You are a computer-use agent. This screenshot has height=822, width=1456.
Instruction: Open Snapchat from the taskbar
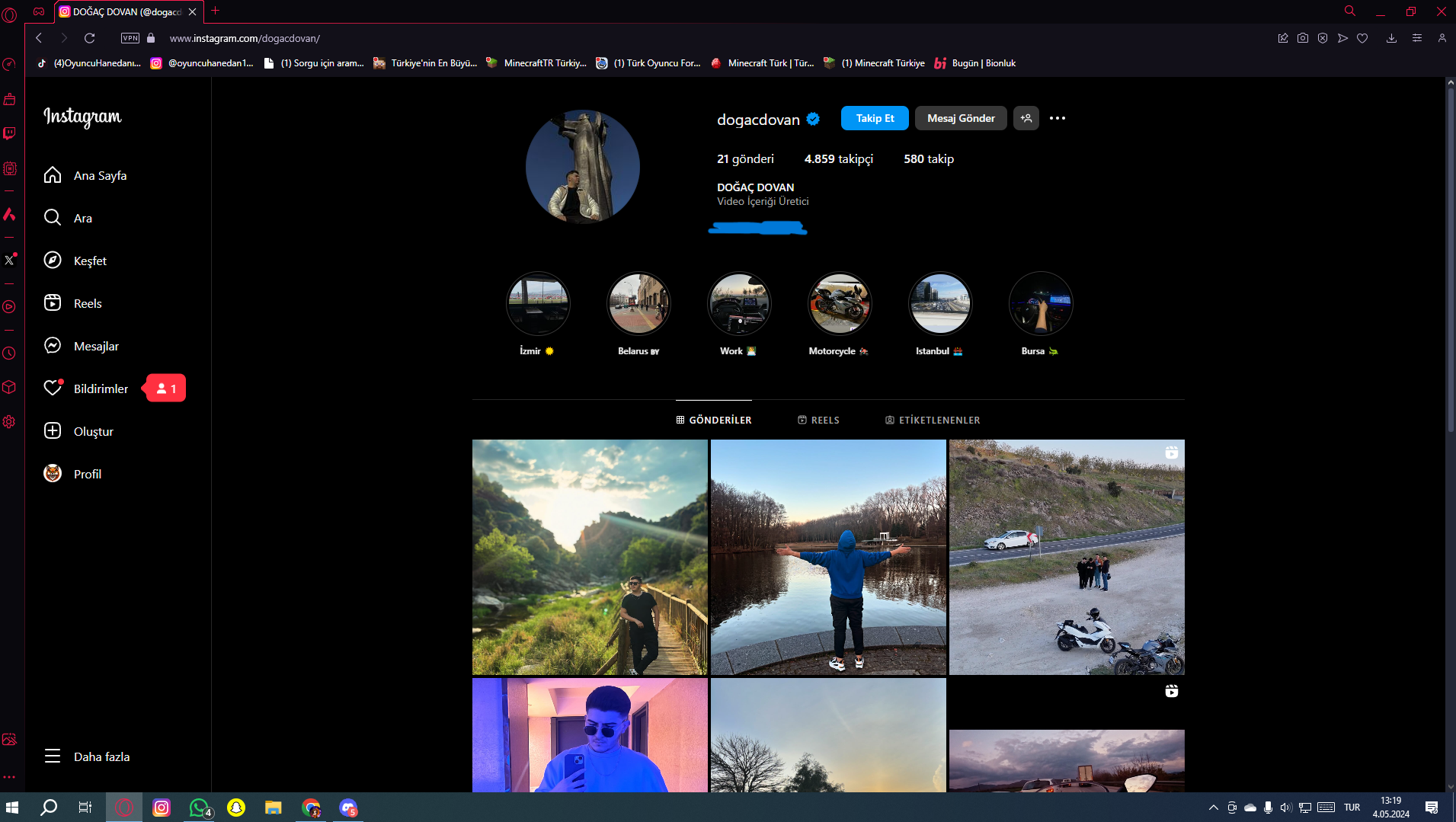point(236,808)
